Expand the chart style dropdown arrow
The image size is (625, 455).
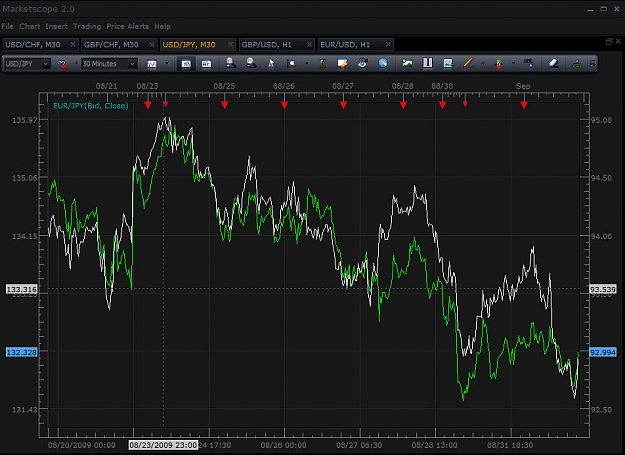167,64
